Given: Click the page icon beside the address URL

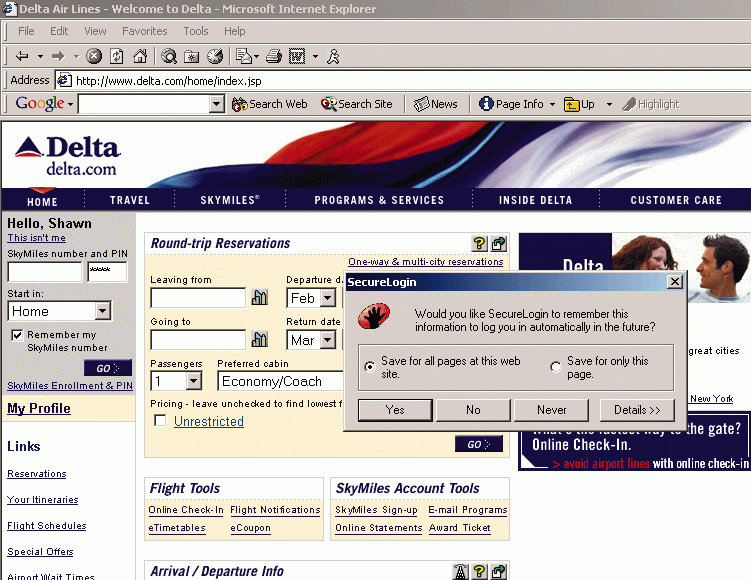Looking at the screenshot, I should pos(64,80).
